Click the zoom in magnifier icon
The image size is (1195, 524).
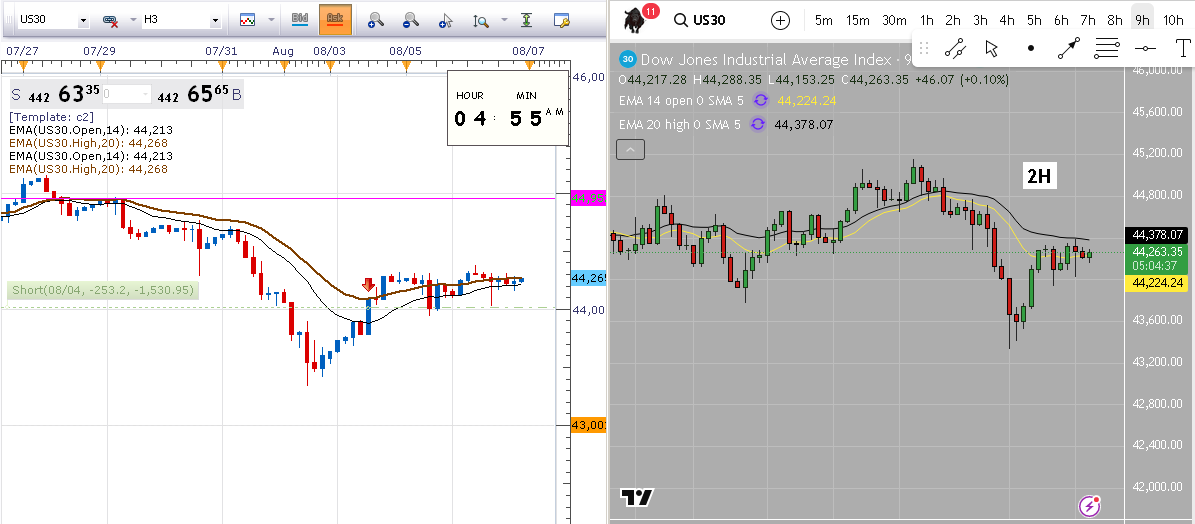point(376,20)
